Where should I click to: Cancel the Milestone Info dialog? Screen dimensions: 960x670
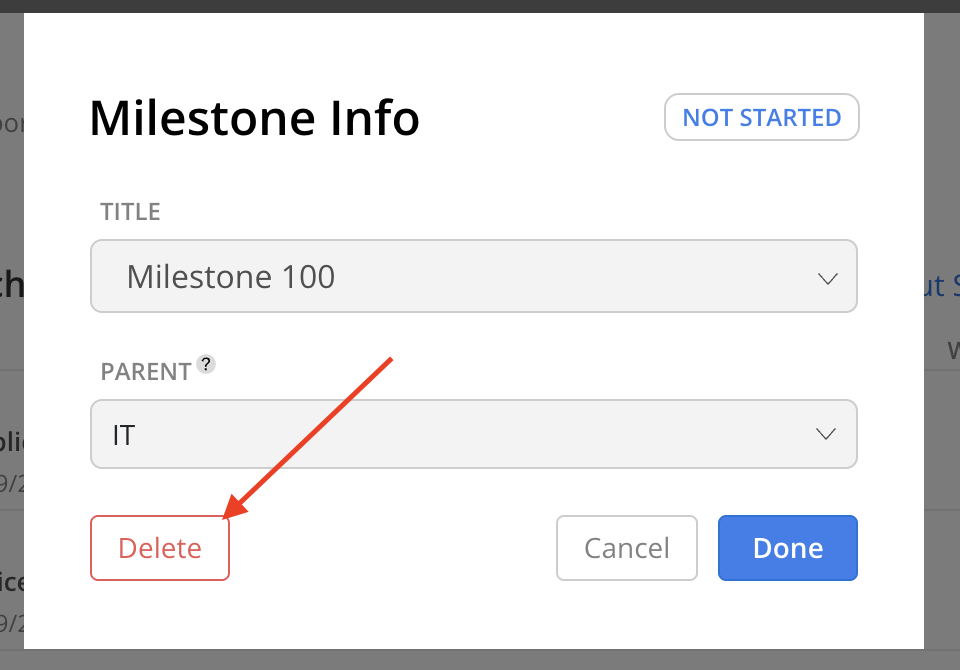[x=627, y=548]
